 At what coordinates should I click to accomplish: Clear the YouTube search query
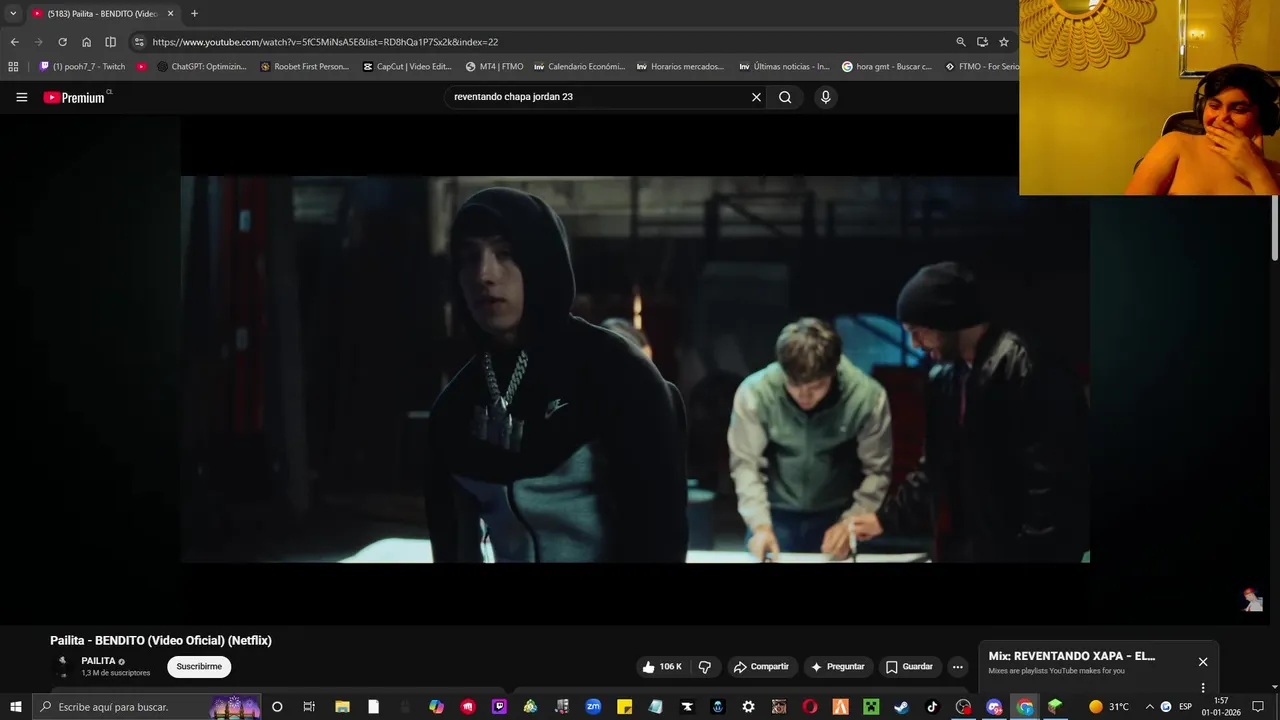point(756,97)
